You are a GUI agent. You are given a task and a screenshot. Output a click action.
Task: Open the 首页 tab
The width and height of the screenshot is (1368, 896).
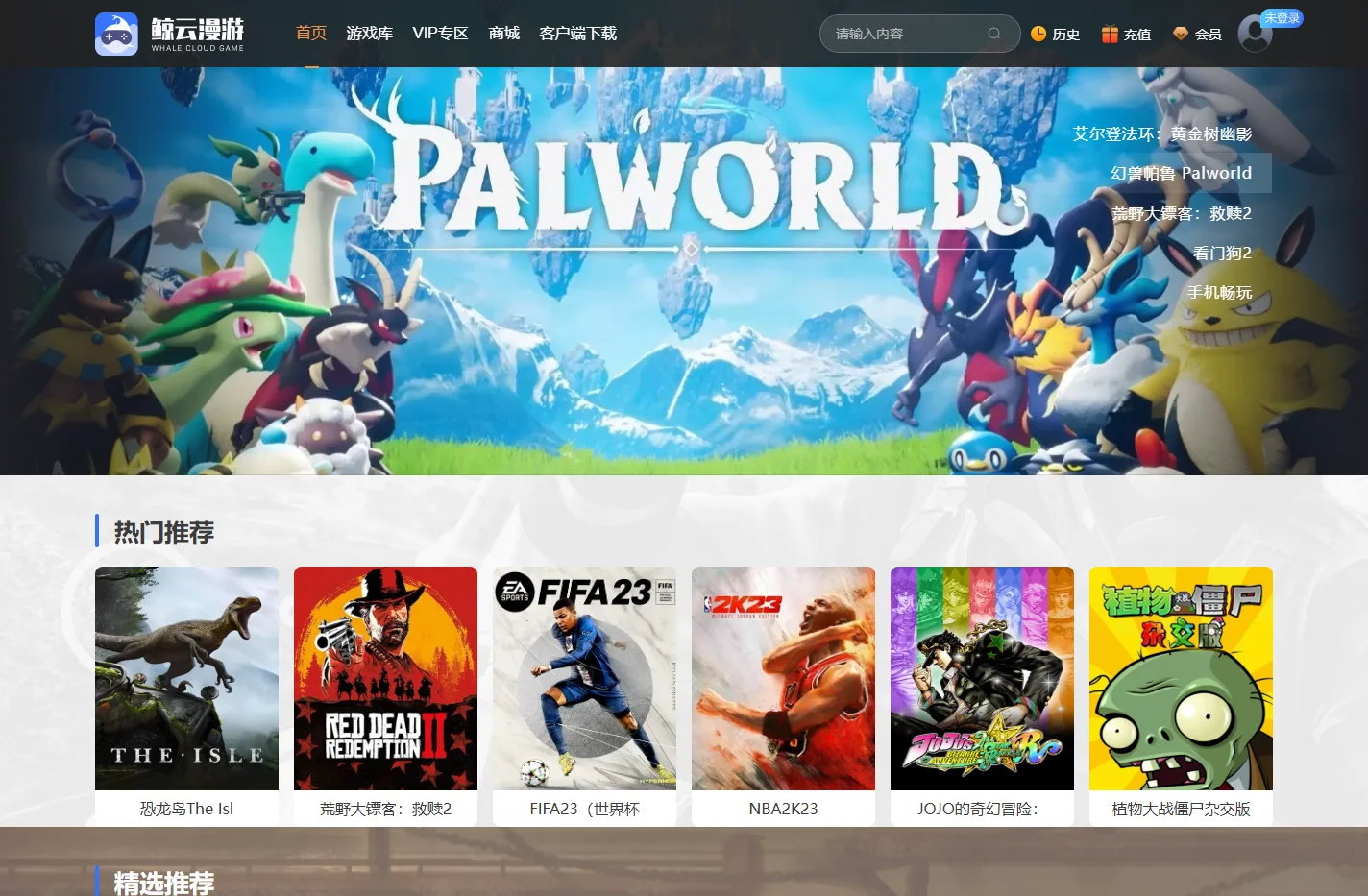(x=311, y=33)
